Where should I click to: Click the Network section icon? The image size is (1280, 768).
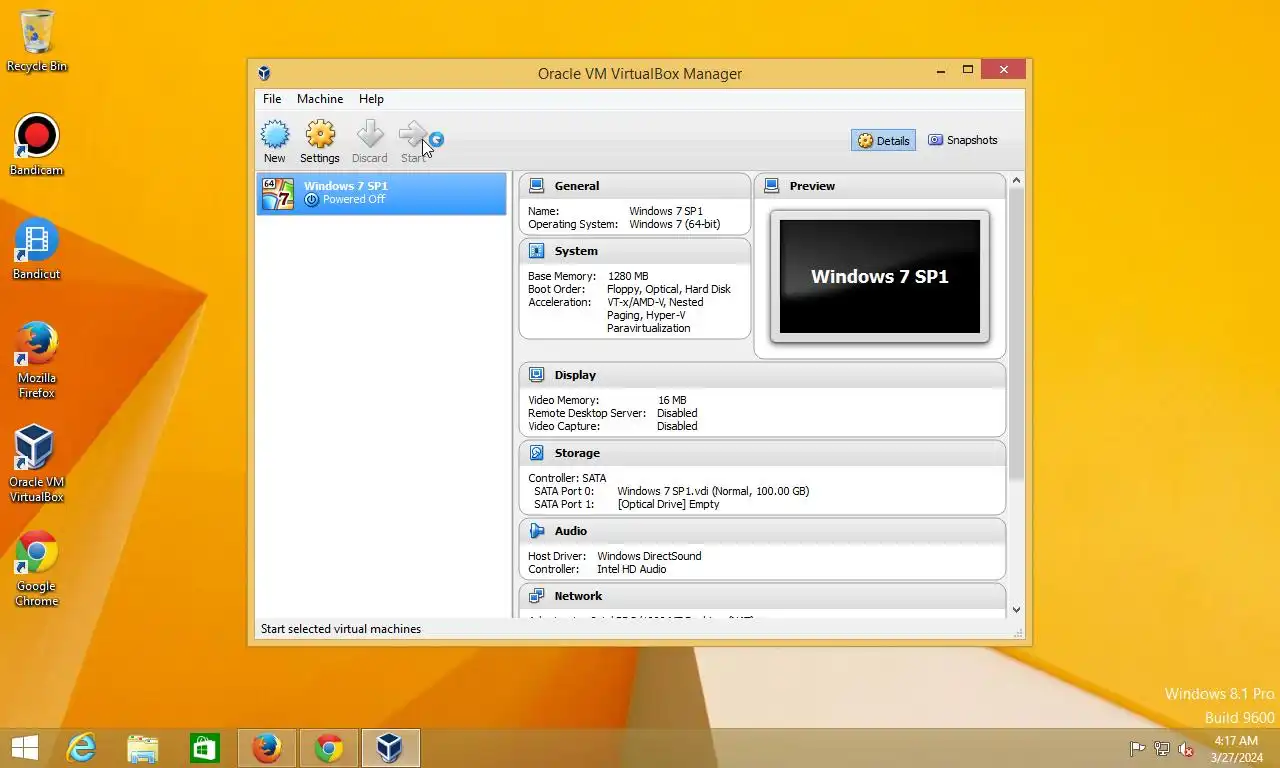tap(536, 596)
